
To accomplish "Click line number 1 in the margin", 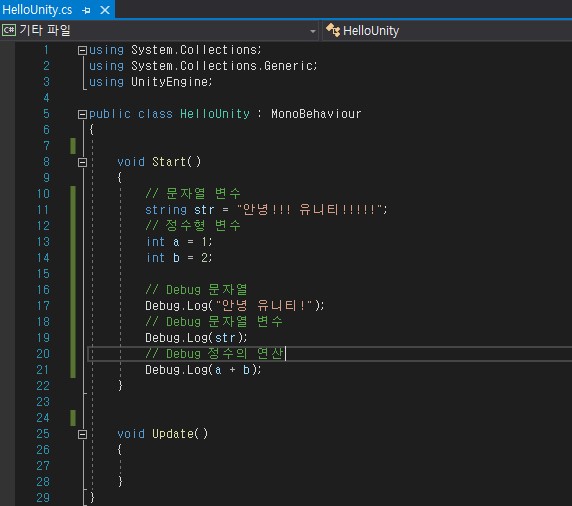I will [x=46, y=50].
